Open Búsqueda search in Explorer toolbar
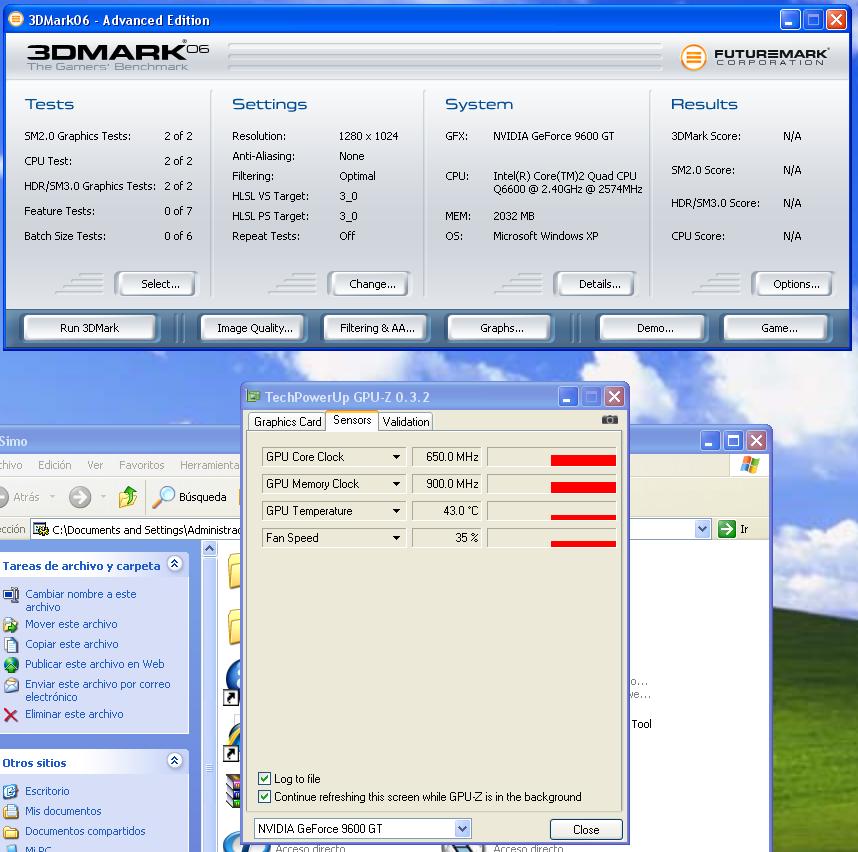Viewport: 858px width, 852px height. click(190, 497)
